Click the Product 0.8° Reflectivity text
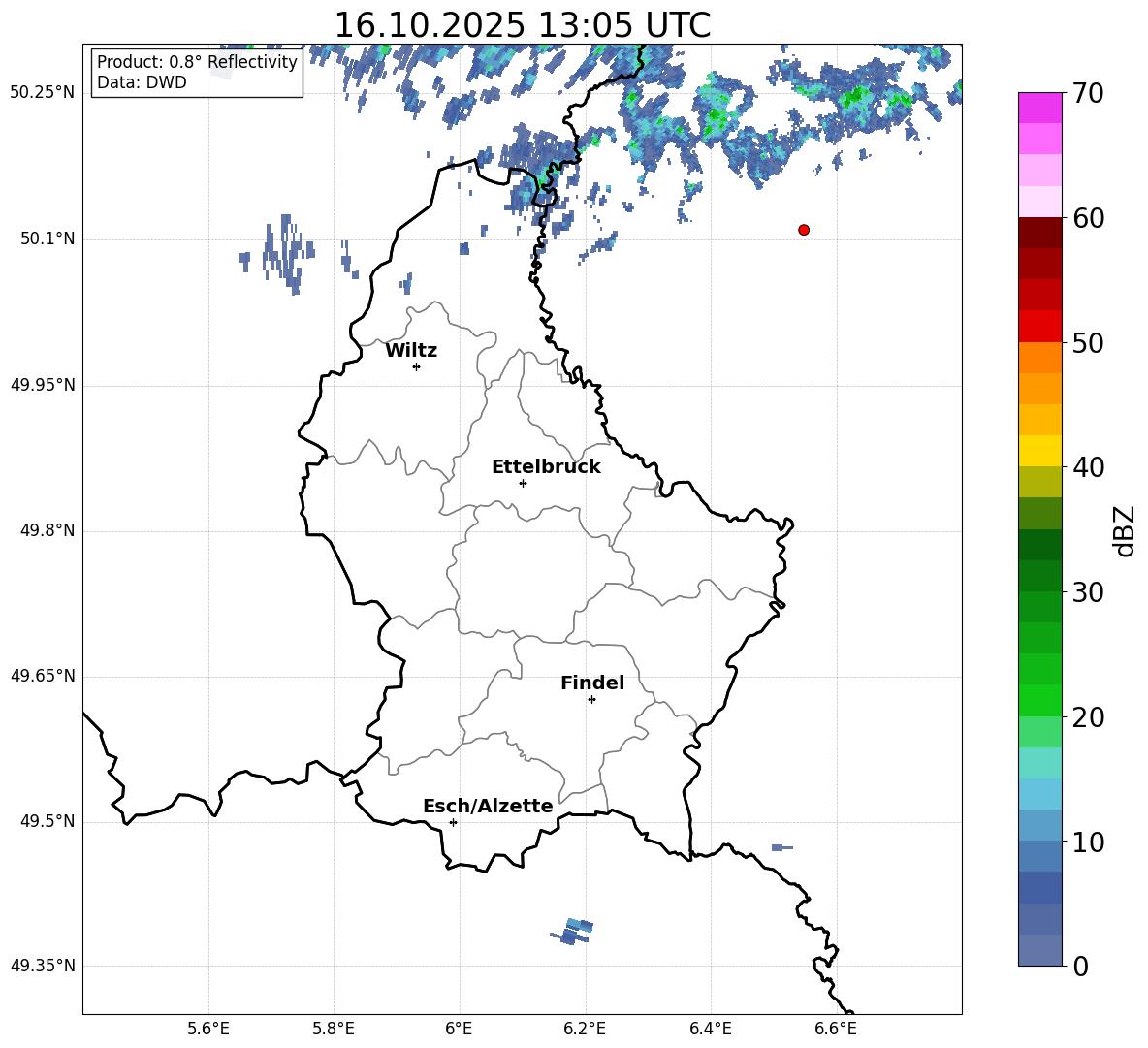Screen dimensions: 1148x1048 pyautogui.click(x=197, y=62)
